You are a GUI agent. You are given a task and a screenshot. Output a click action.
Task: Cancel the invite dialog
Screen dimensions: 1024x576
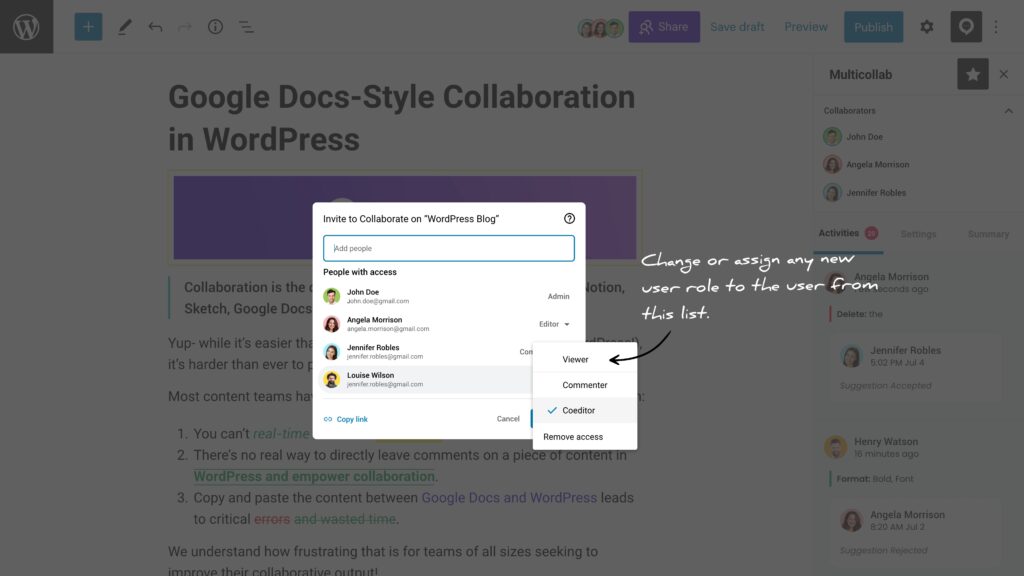[507, 419]
